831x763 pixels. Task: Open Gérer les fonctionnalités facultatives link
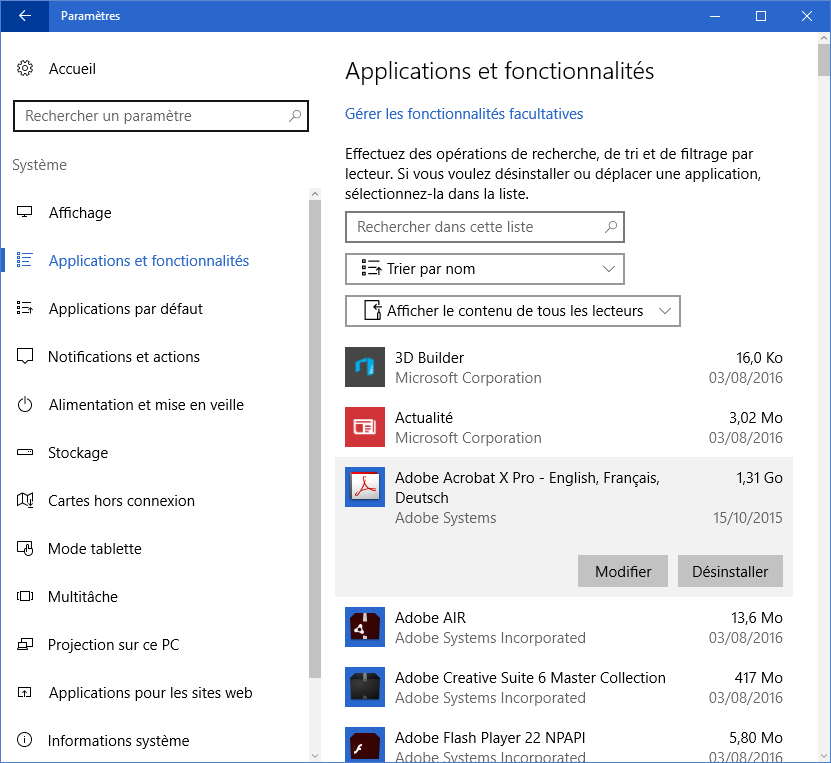coord(464,114)
